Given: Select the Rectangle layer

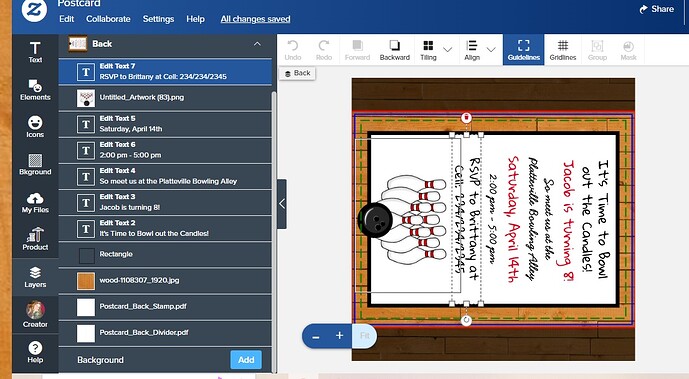Looking at the screenshot, I should coord(165,254).
